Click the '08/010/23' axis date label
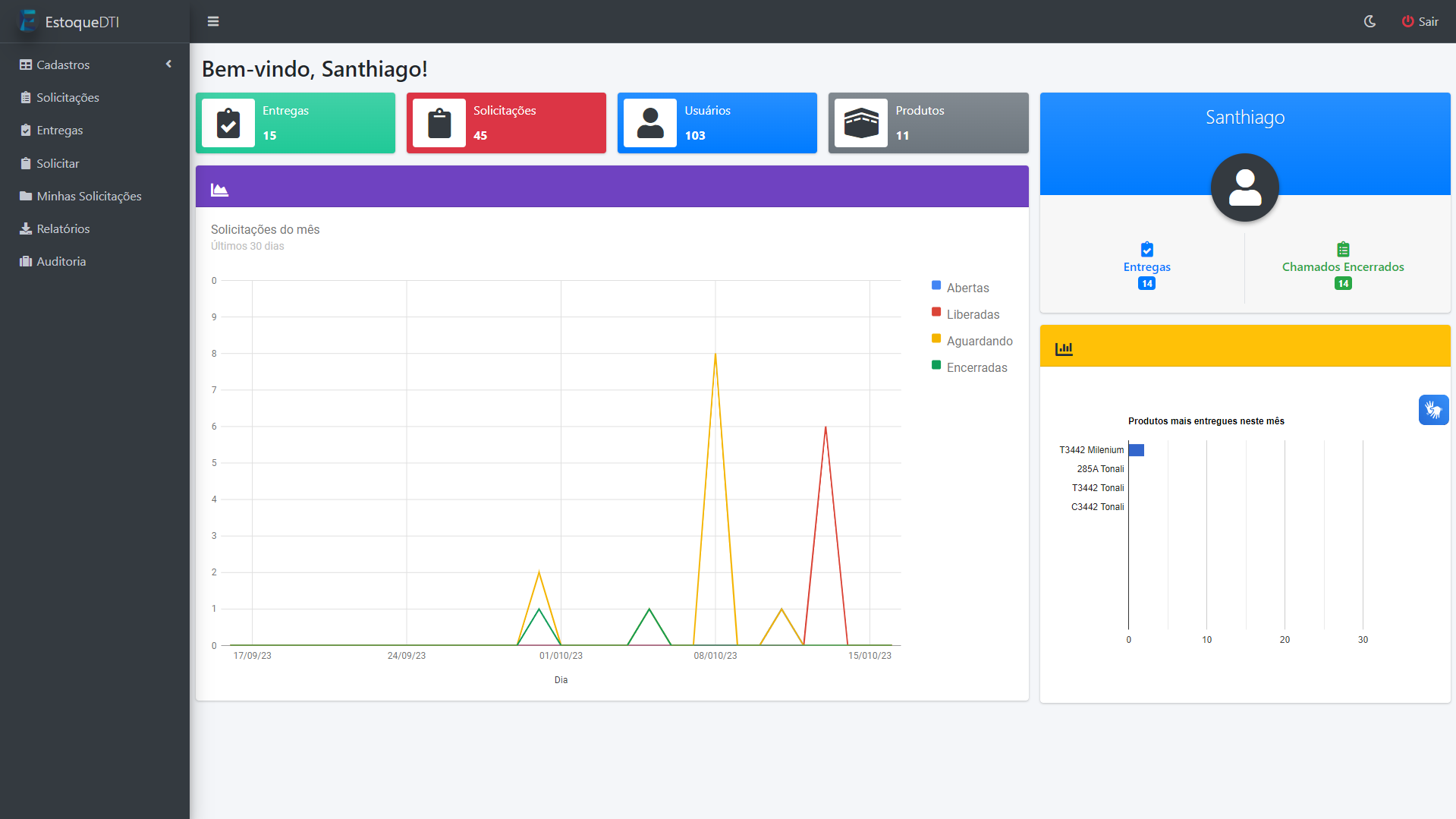Image resolution: width=1456 pixels, height=819 pixels. pyautogui.click(x=715, y=656)
